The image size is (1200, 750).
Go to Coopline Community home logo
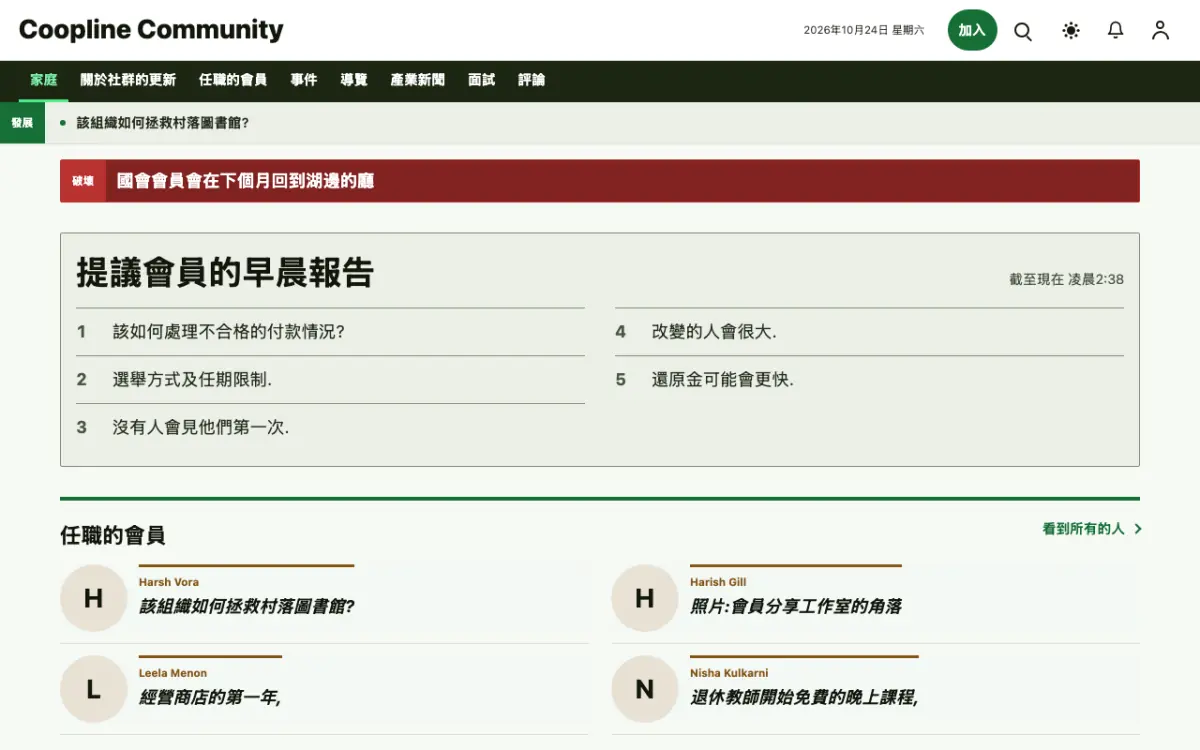(151, 30)
